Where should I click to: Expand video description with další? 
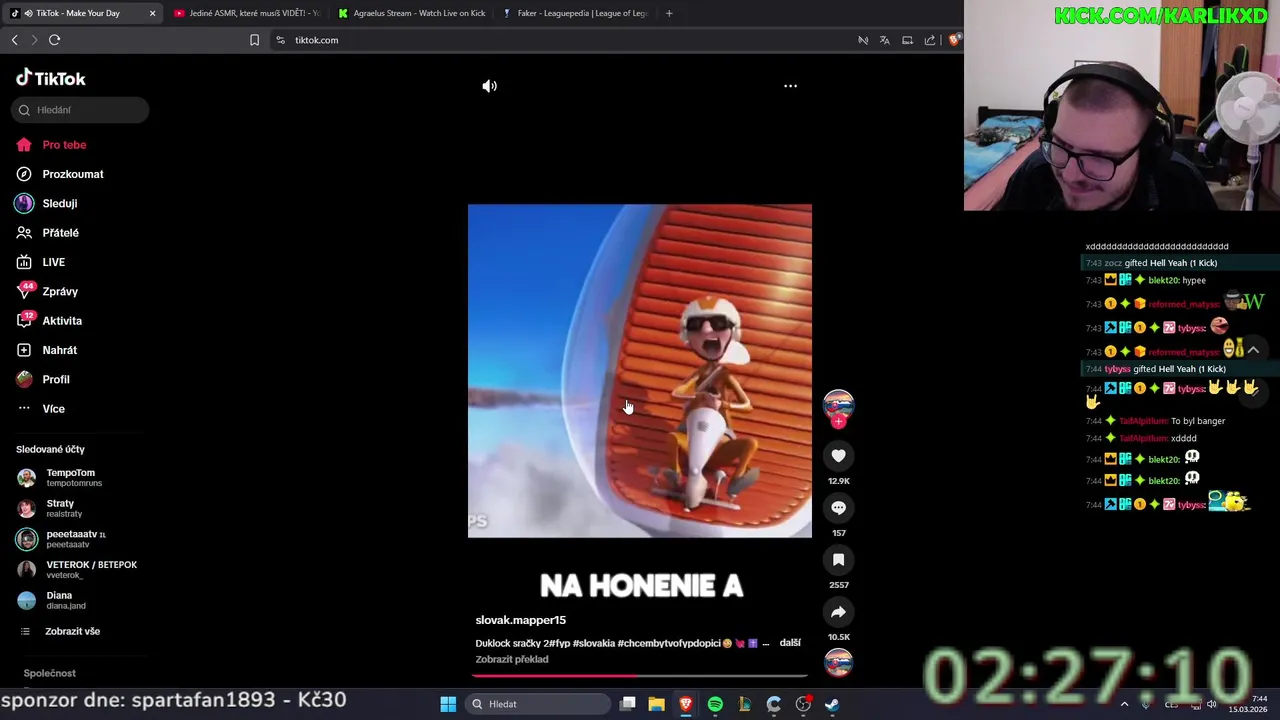(x=790, y=643)
